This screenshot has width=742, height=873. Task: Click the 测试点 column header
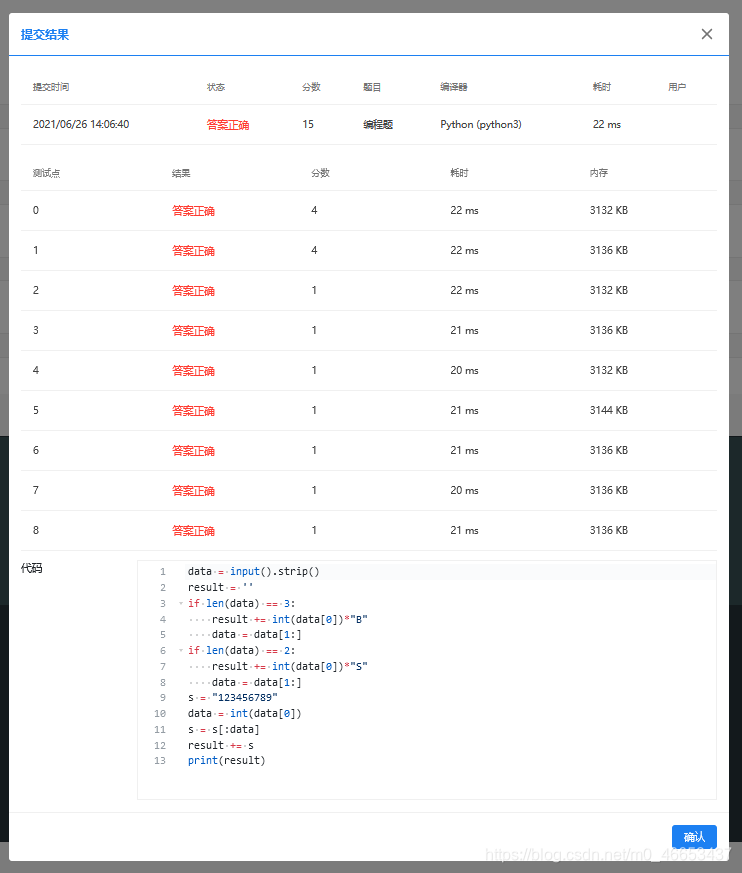[46, 173]
